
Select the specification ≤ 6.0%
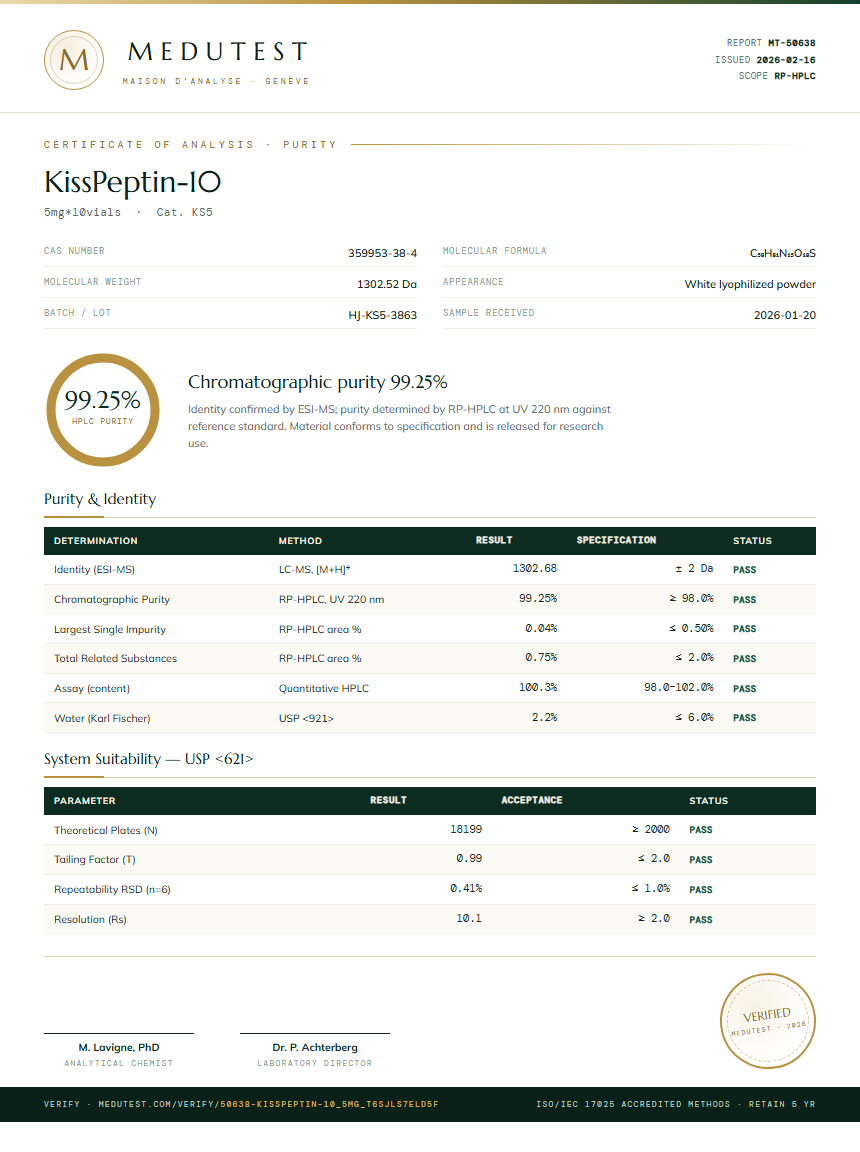pyautogui.click(x=694, y=718)
